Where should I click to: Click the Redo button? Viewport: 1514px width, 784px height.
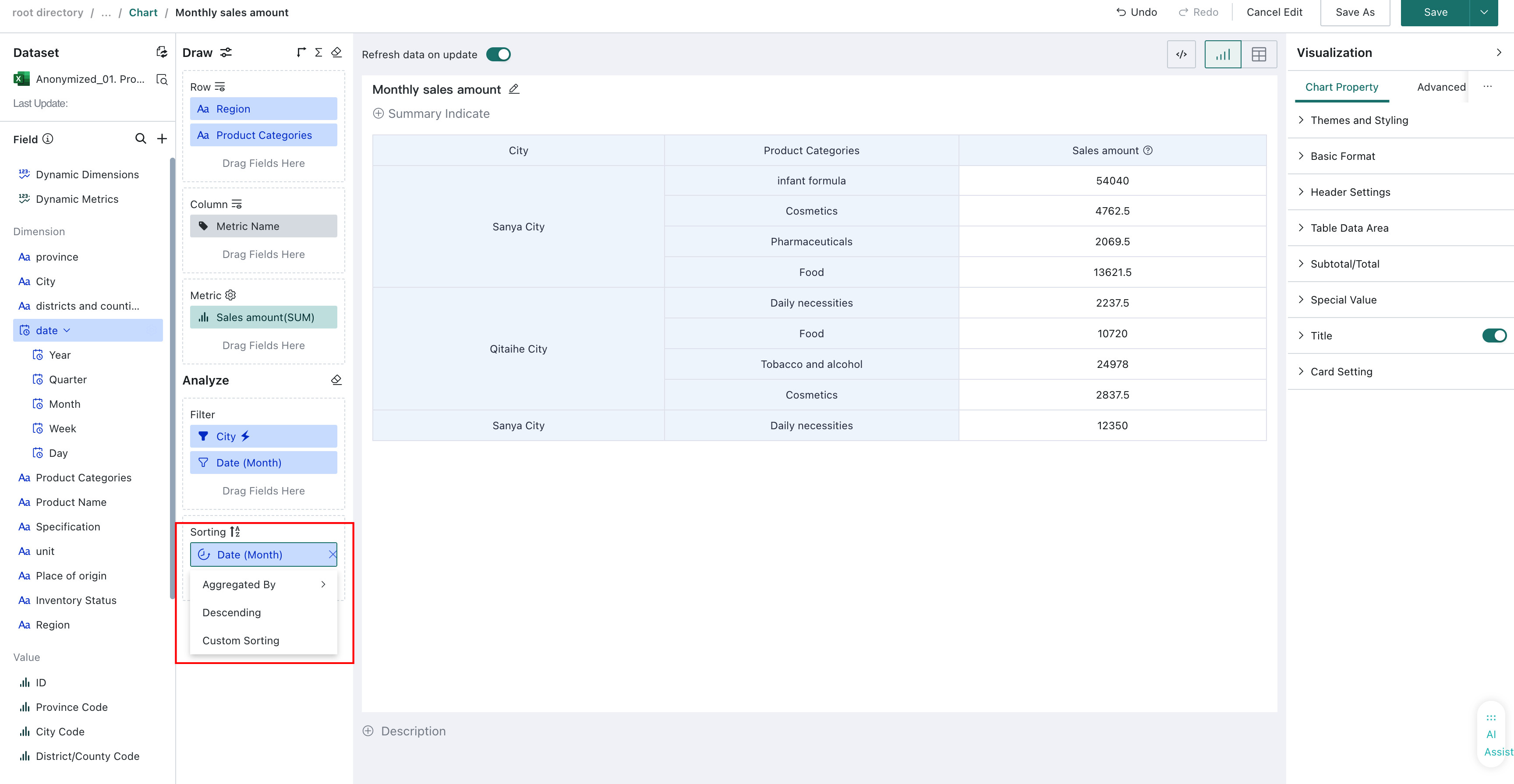[1198, 12]
